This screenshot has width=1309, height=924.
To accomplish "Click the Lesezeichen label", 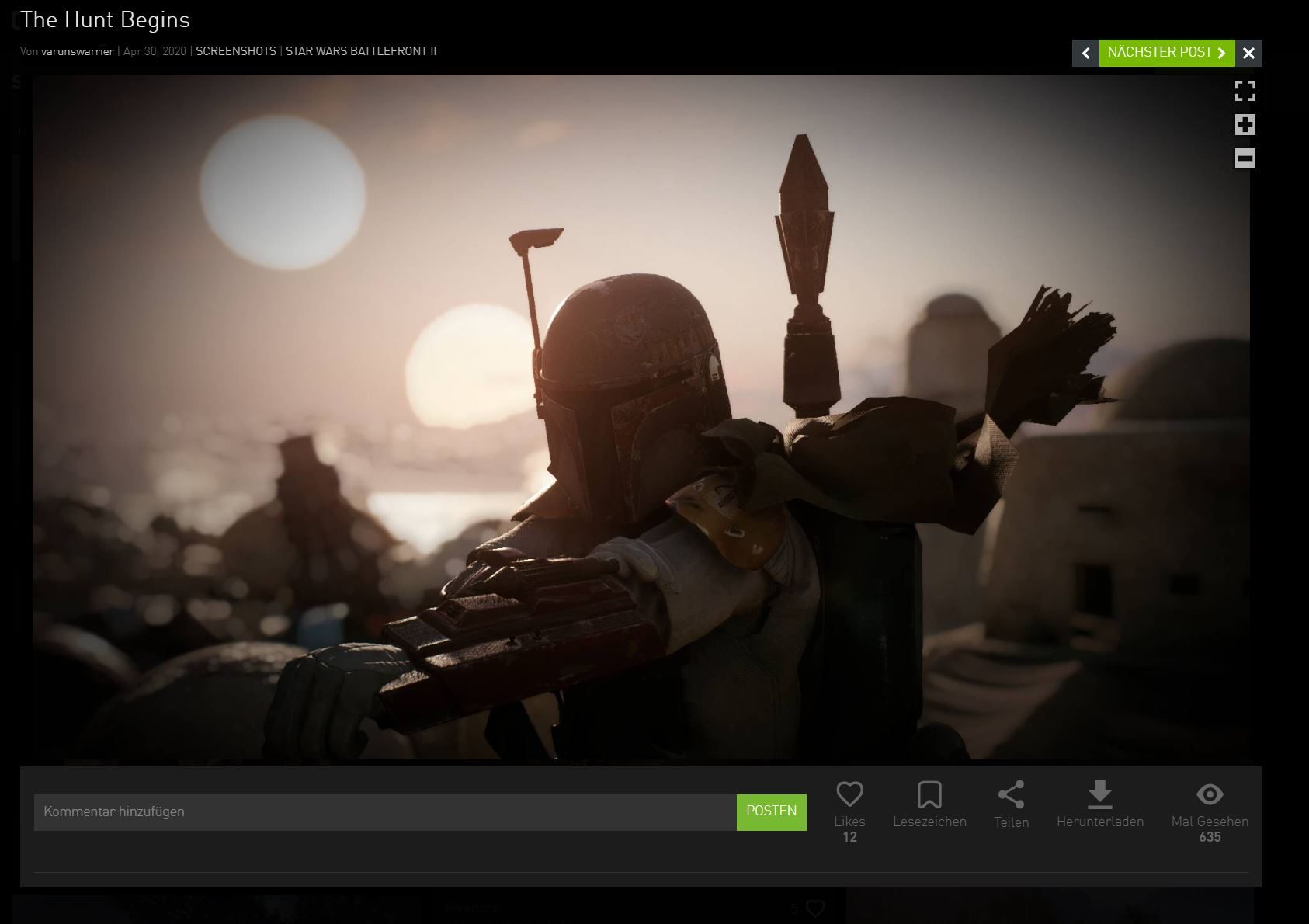I will tap(929, 822).
